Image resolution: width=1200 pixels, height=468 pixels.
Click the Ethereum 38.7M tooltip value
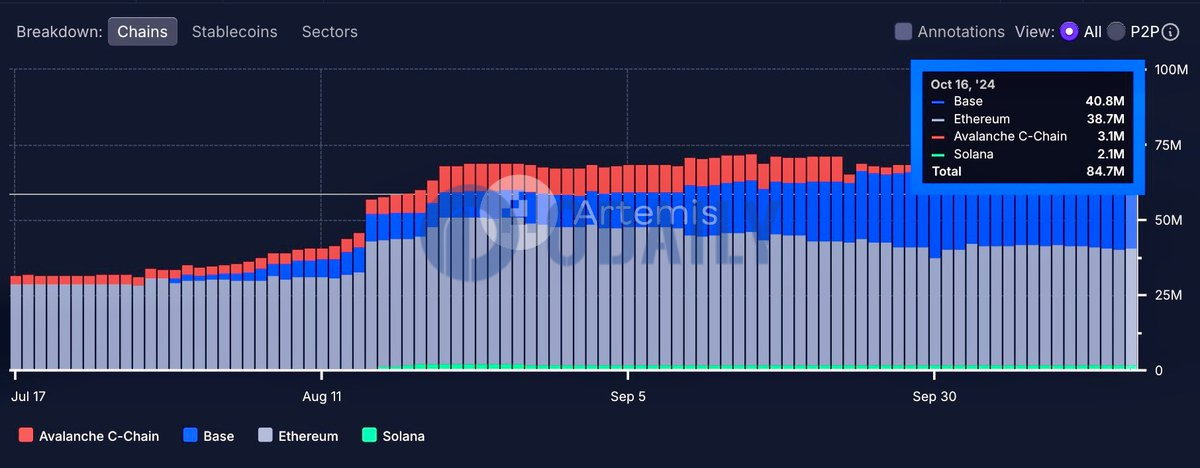1105,119
